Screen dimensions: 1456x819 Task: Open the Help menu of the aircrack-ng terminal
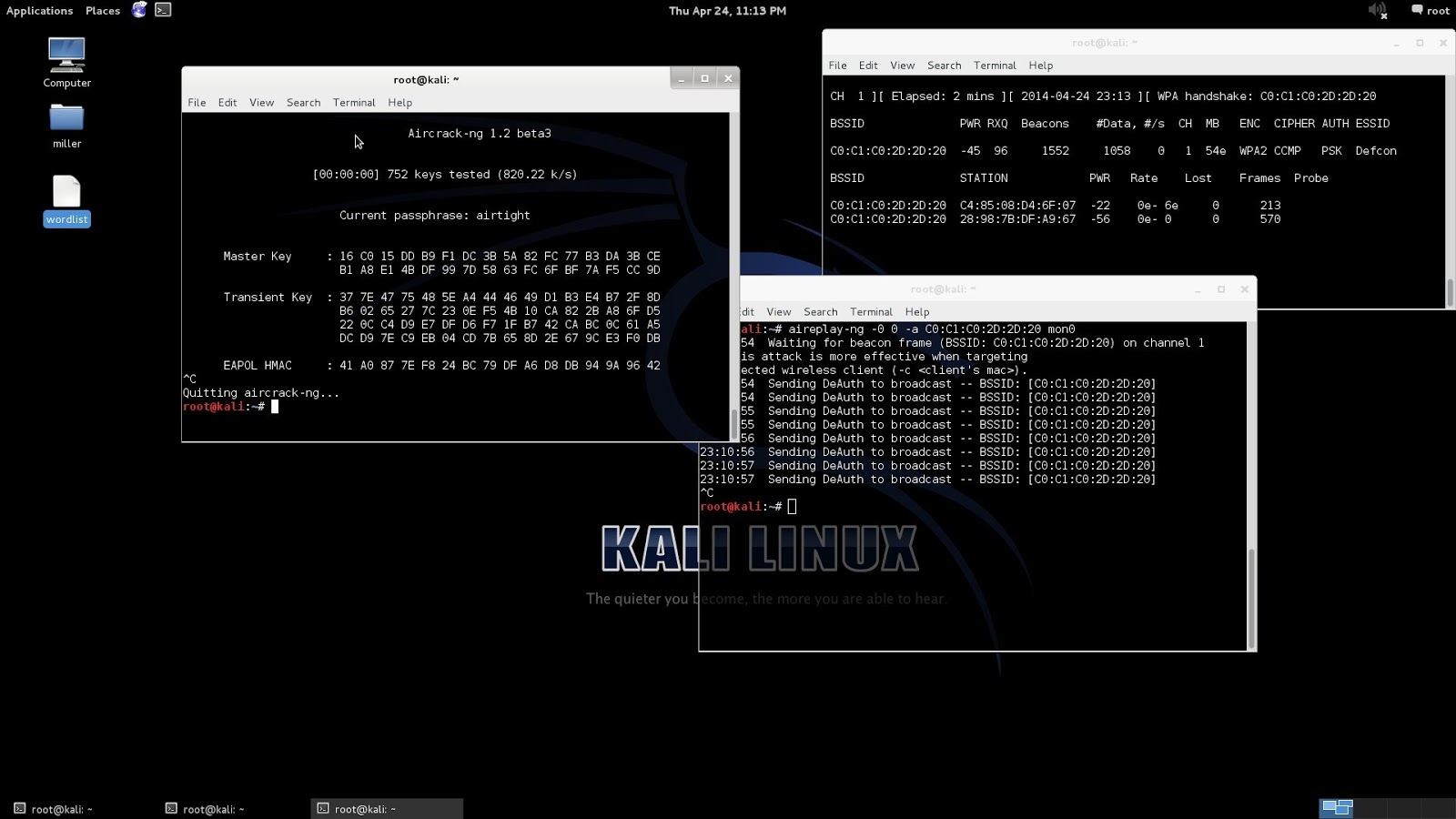[x=399, y=102]
